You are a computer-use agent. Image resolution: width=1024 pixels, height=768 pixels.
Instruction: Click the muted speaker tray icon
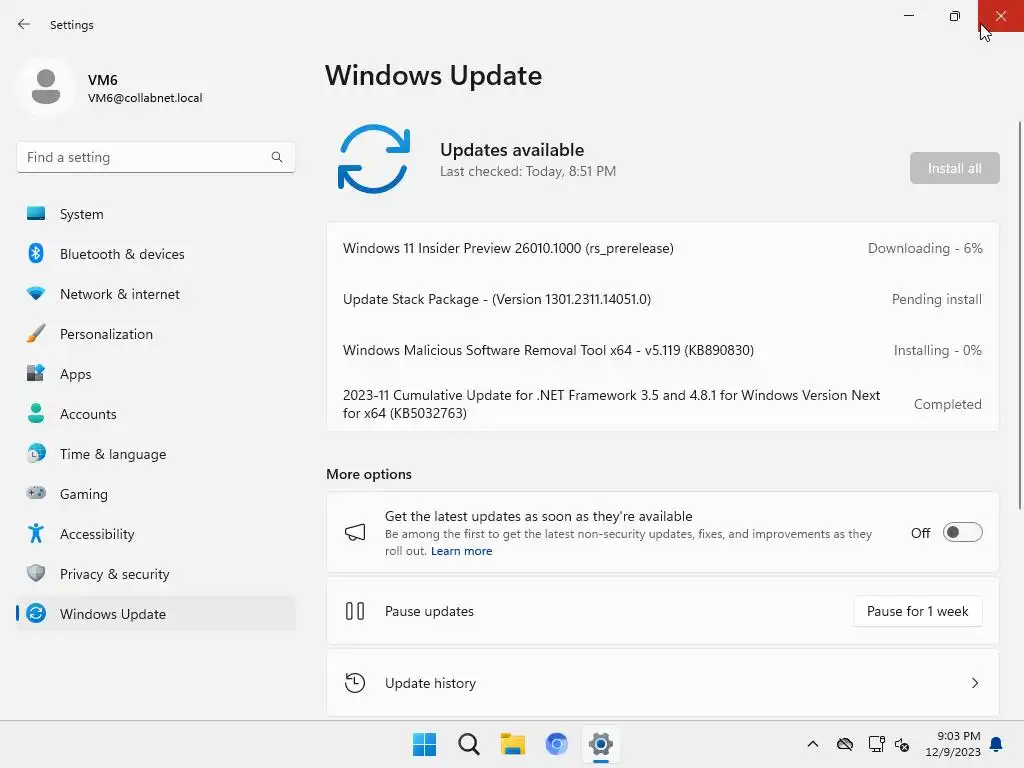[902, 744]
